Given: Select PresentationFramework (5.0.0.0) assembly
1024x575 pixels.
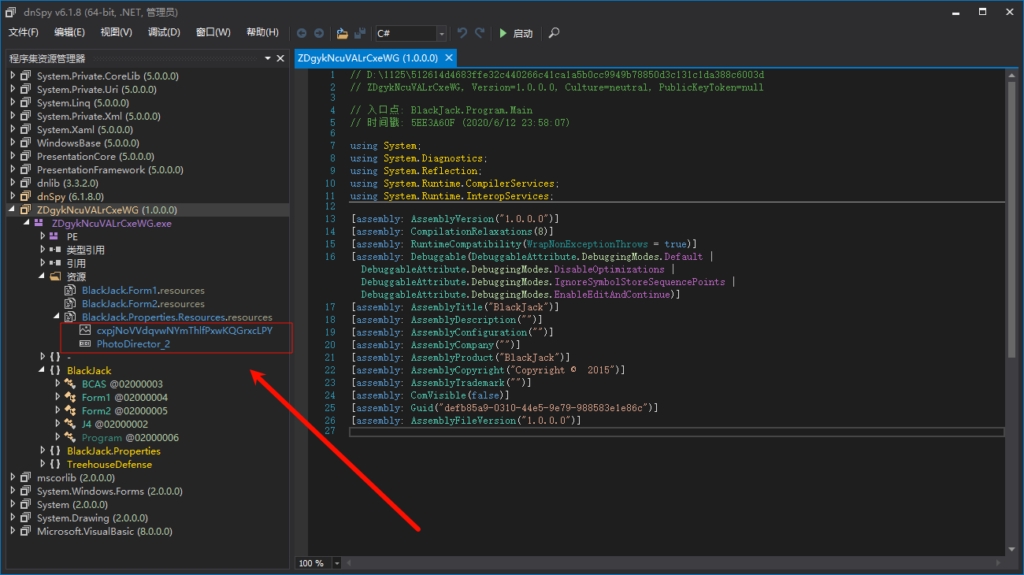Looking at the screenshot, I should pos(110,170).
